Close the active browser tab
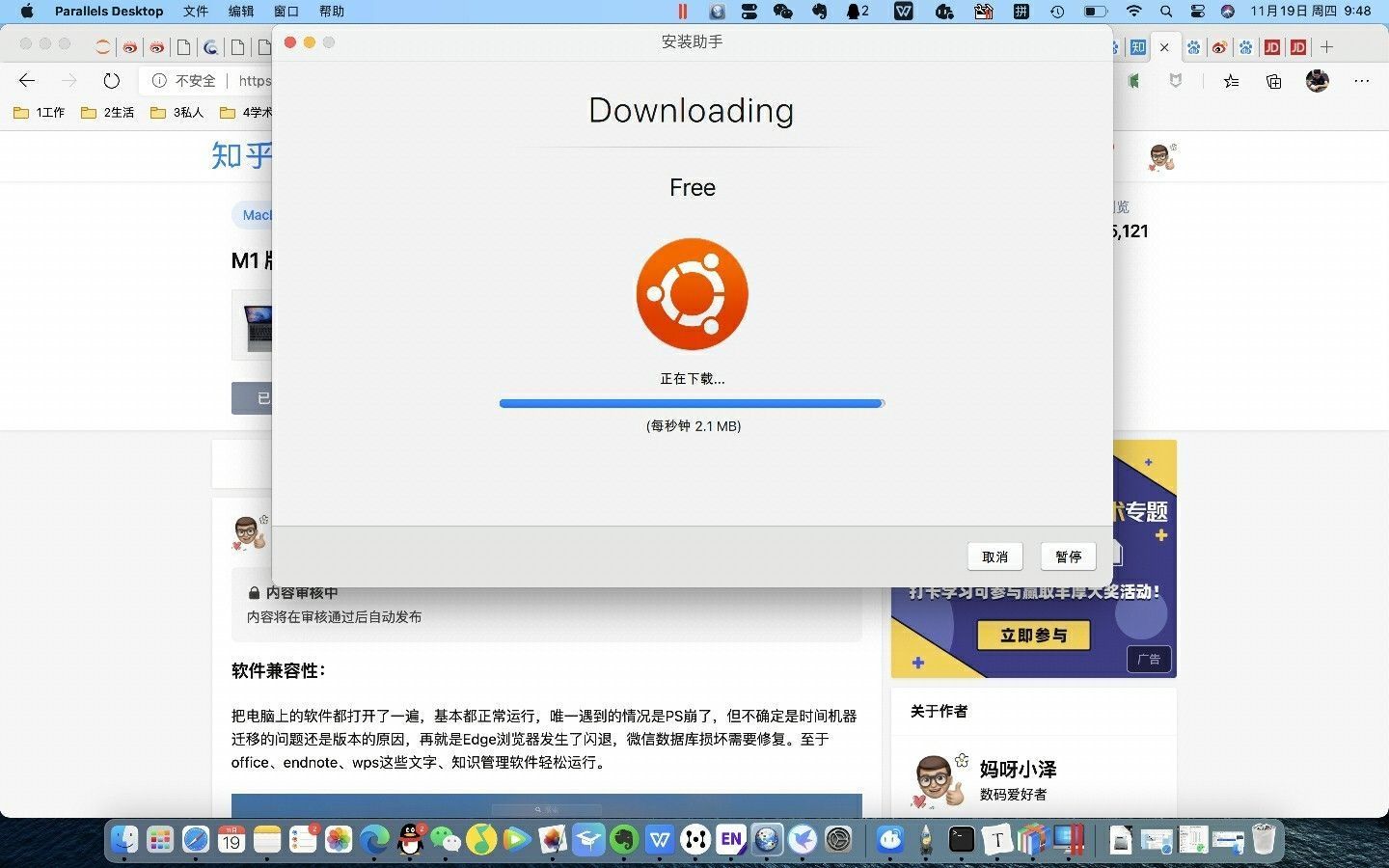1389x868 pixels. pyautogui.click(x=1164, y=47)
